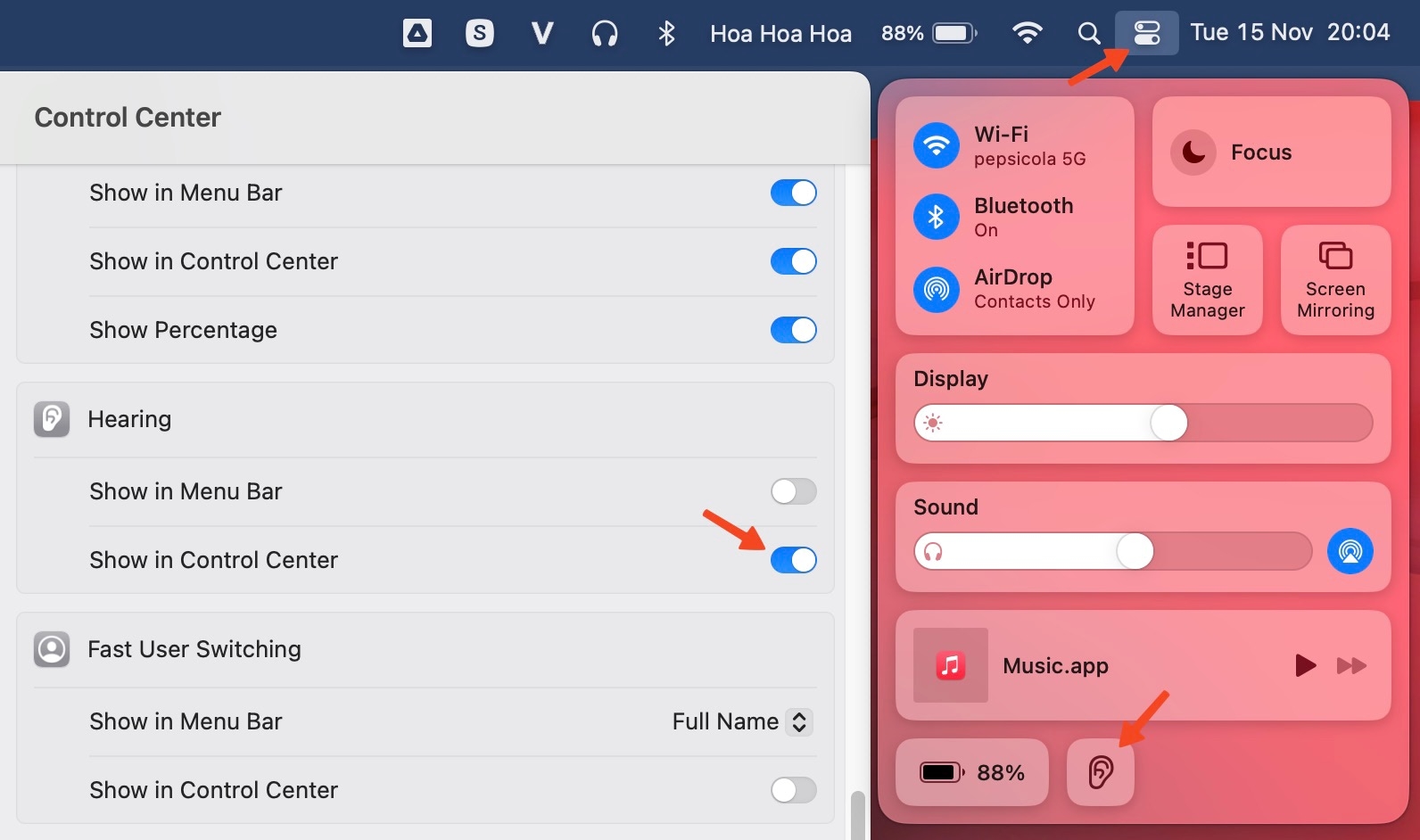This screenshot has width=1420, height=840.
Task: Click the Show Percentage label
Action: point(183,330)
